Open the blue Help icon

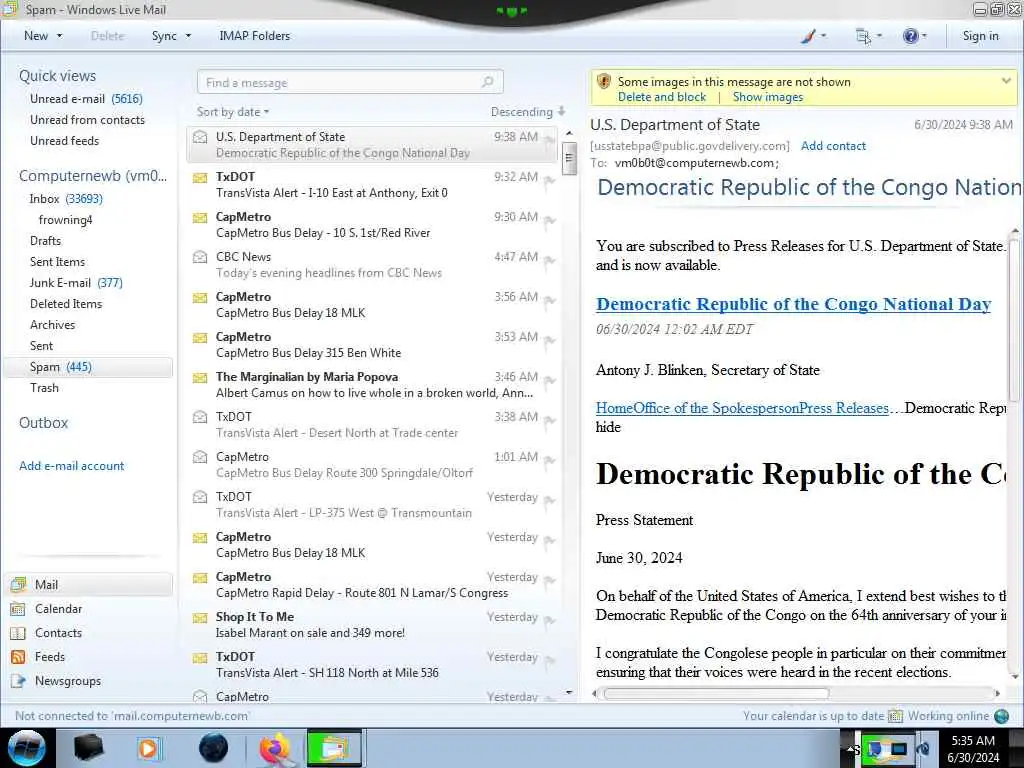[x=910, y=36]
